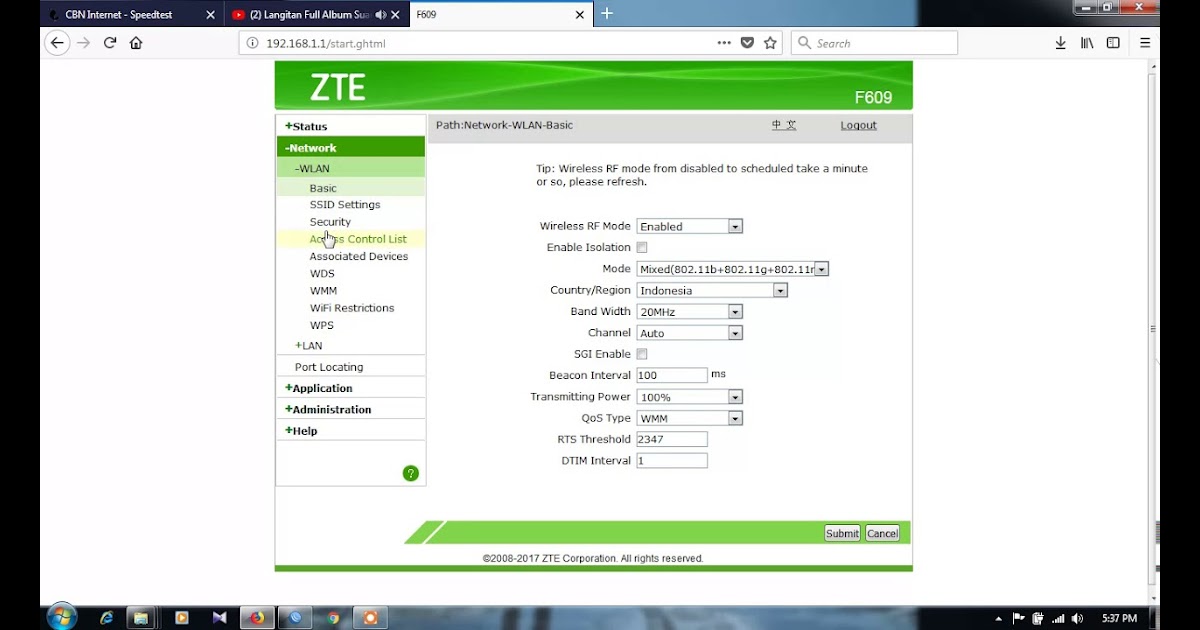Open the library icon in toolbar
The image size is (1200, 630).
click(x=1087, y=43)
